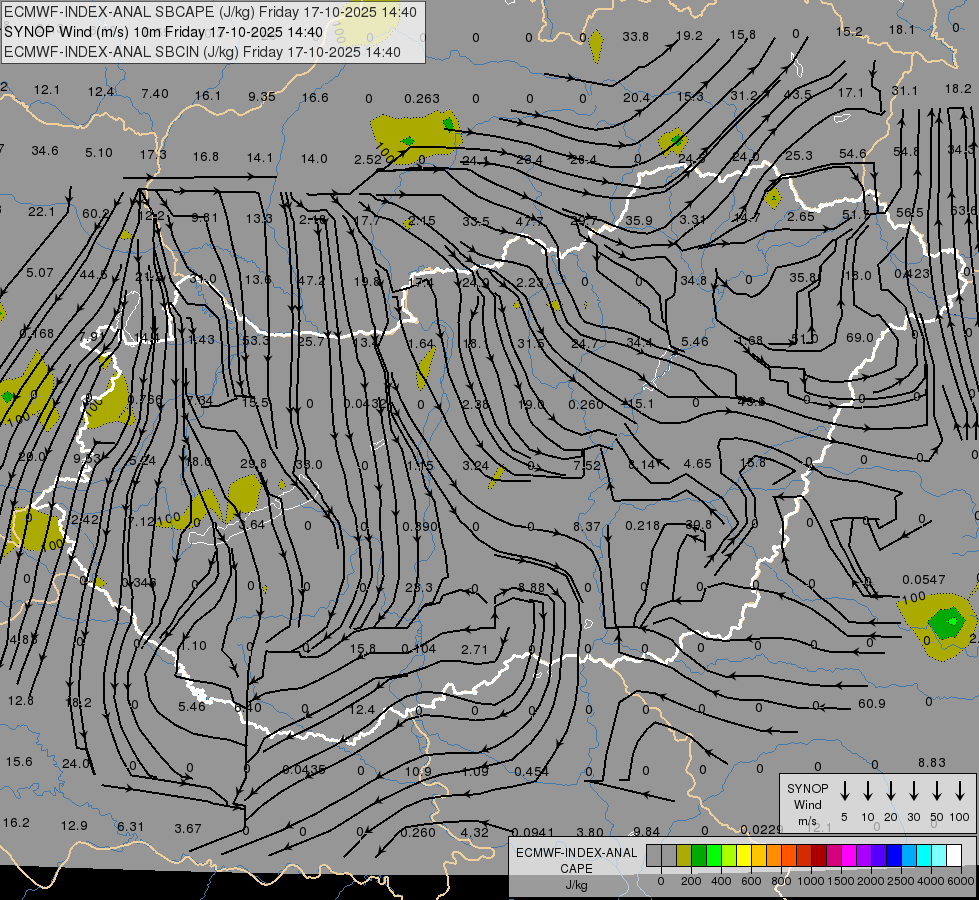Click the map value 0.0547

pyautogui.click(x=923, y=580)
